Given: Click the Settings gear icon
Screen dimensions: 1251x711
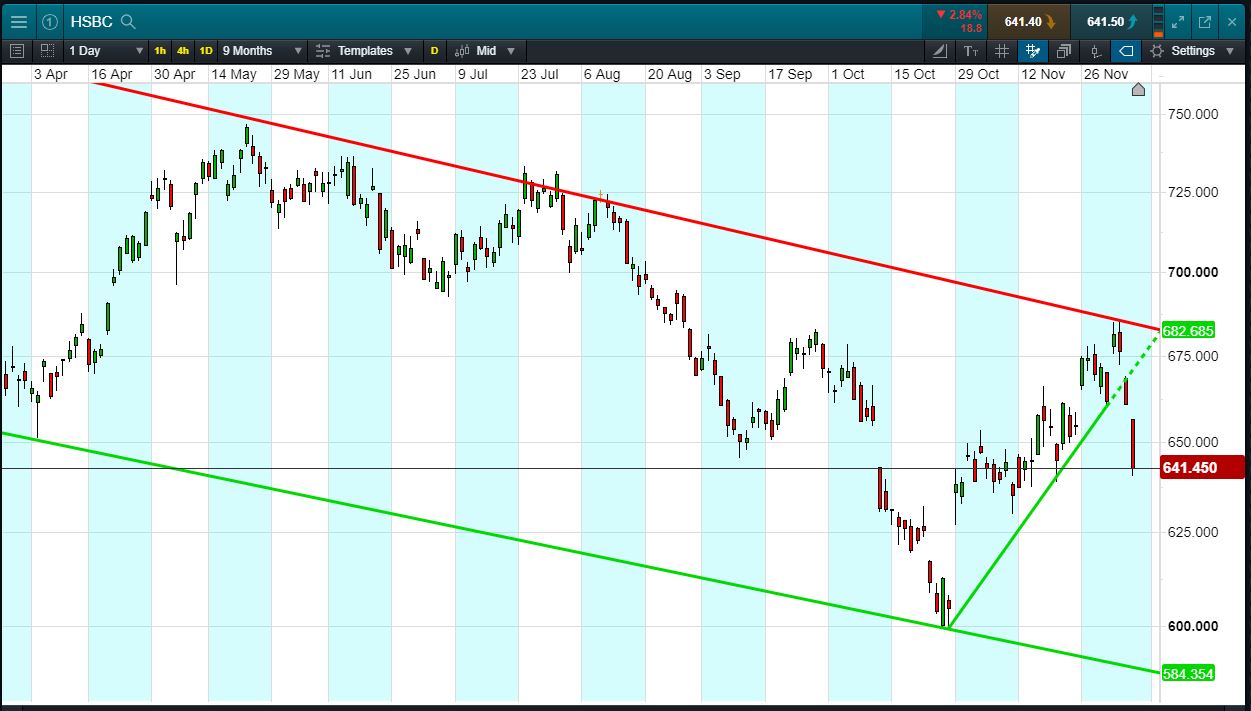Looking at the screenshot, I should (x=1157, y=50).
